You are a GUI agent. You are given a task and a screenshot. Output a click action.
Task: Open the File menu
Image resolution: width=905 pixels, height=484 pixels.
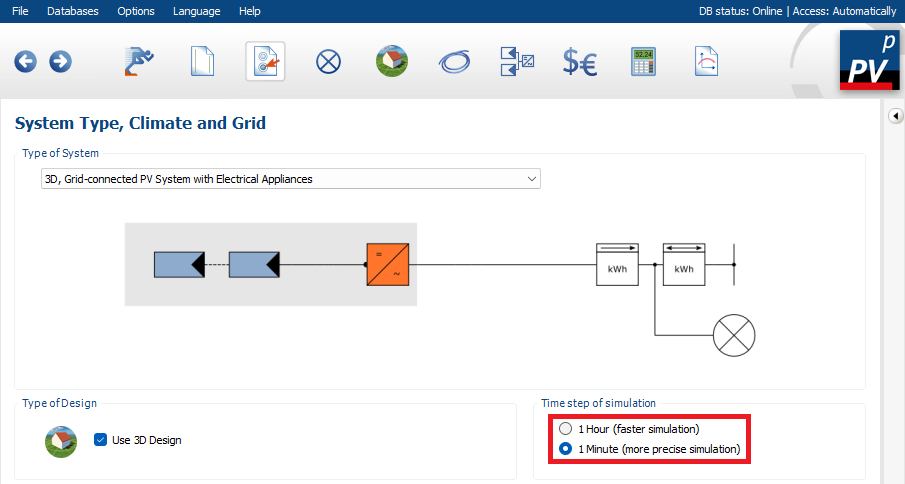point(20,11)
